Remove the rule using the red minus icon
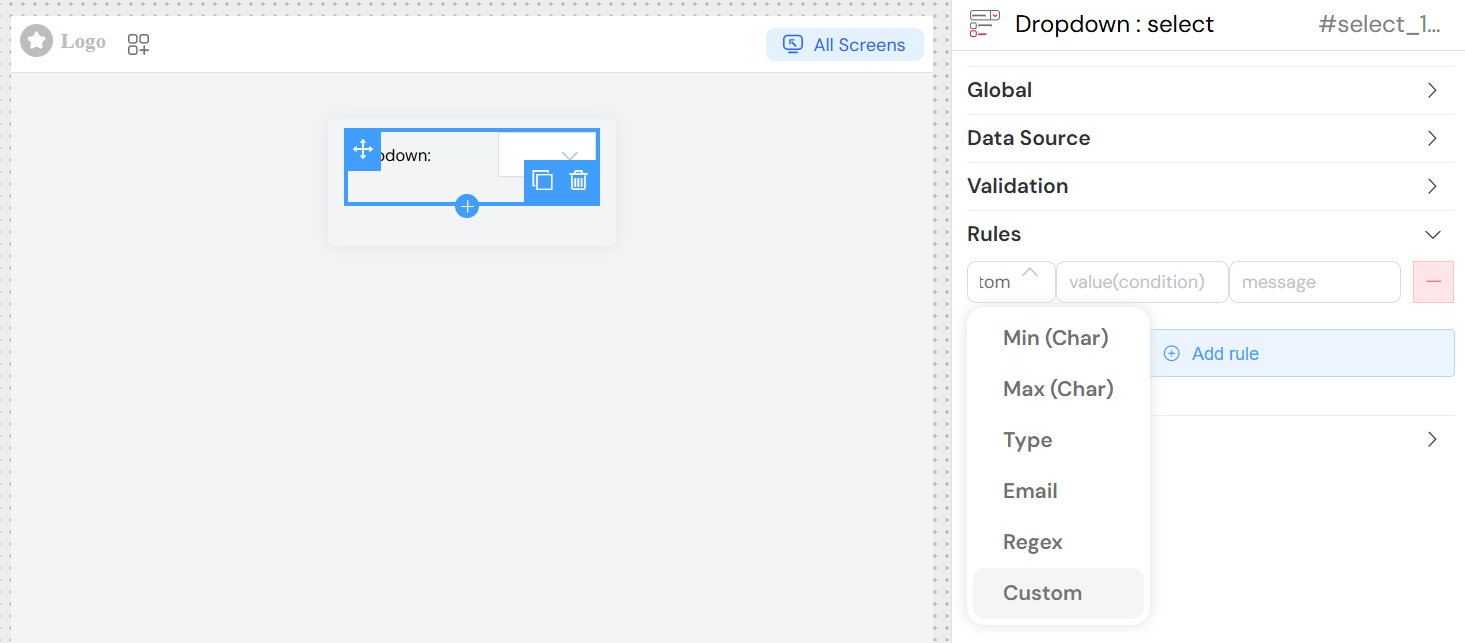The height and width of the screenshot is (643, 1465). [1433, 282]
